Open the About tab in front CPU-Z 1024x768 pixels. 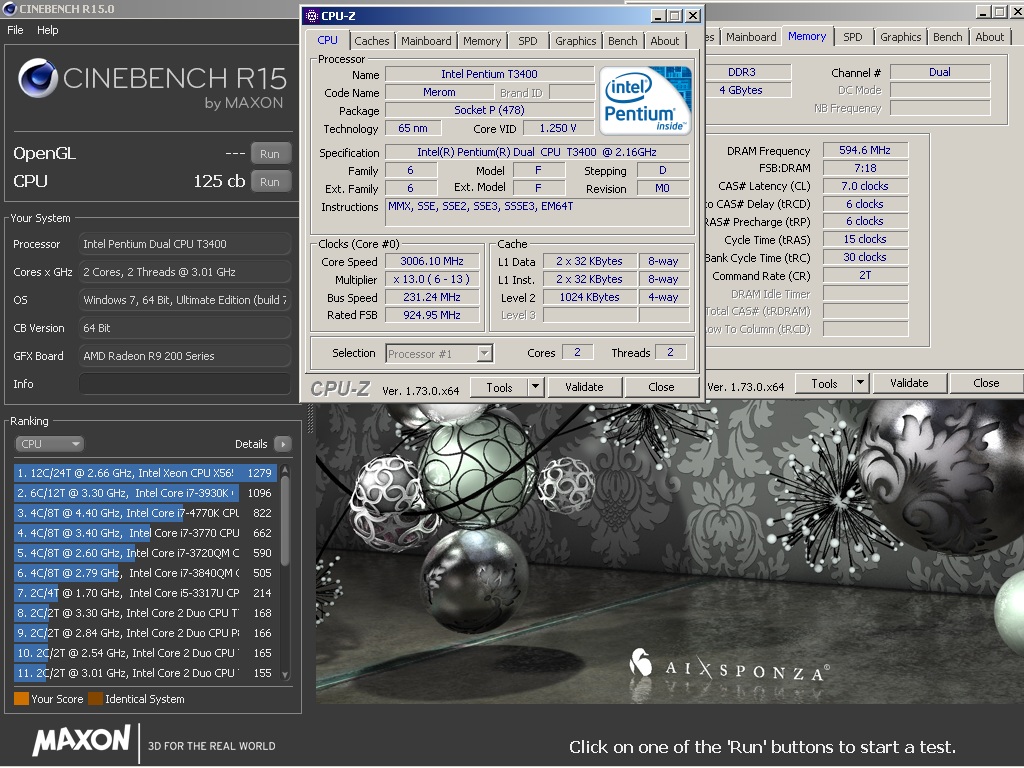click(x=665, y=40)
